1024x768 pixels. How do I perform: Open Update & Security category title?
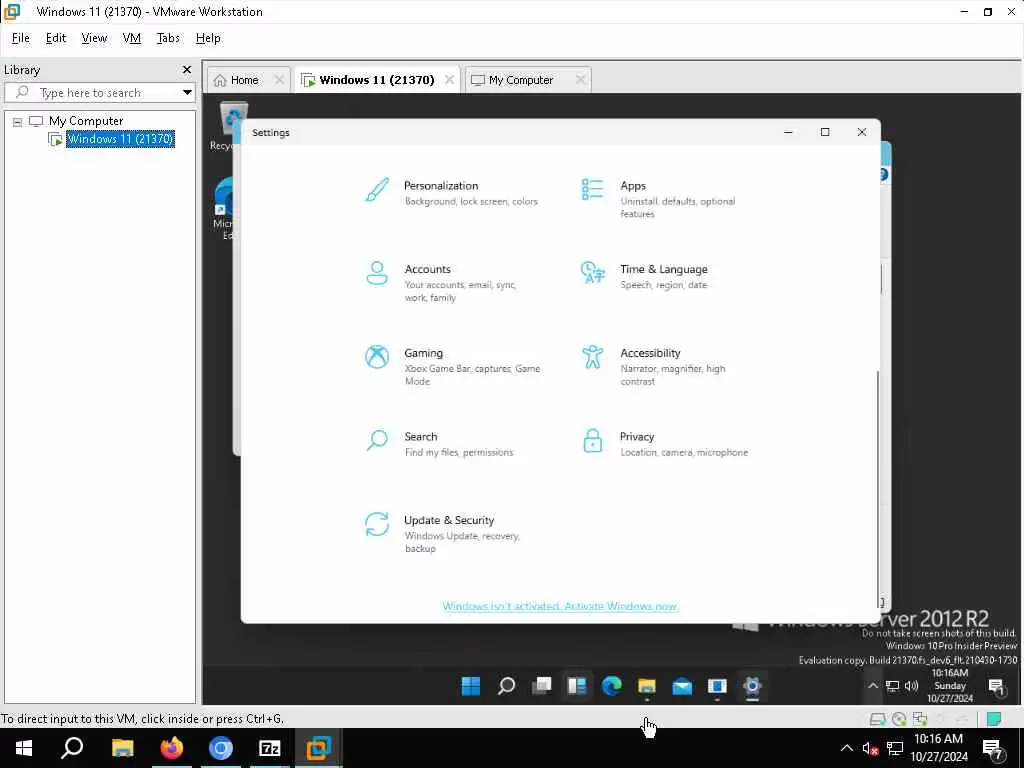point(449,520)
